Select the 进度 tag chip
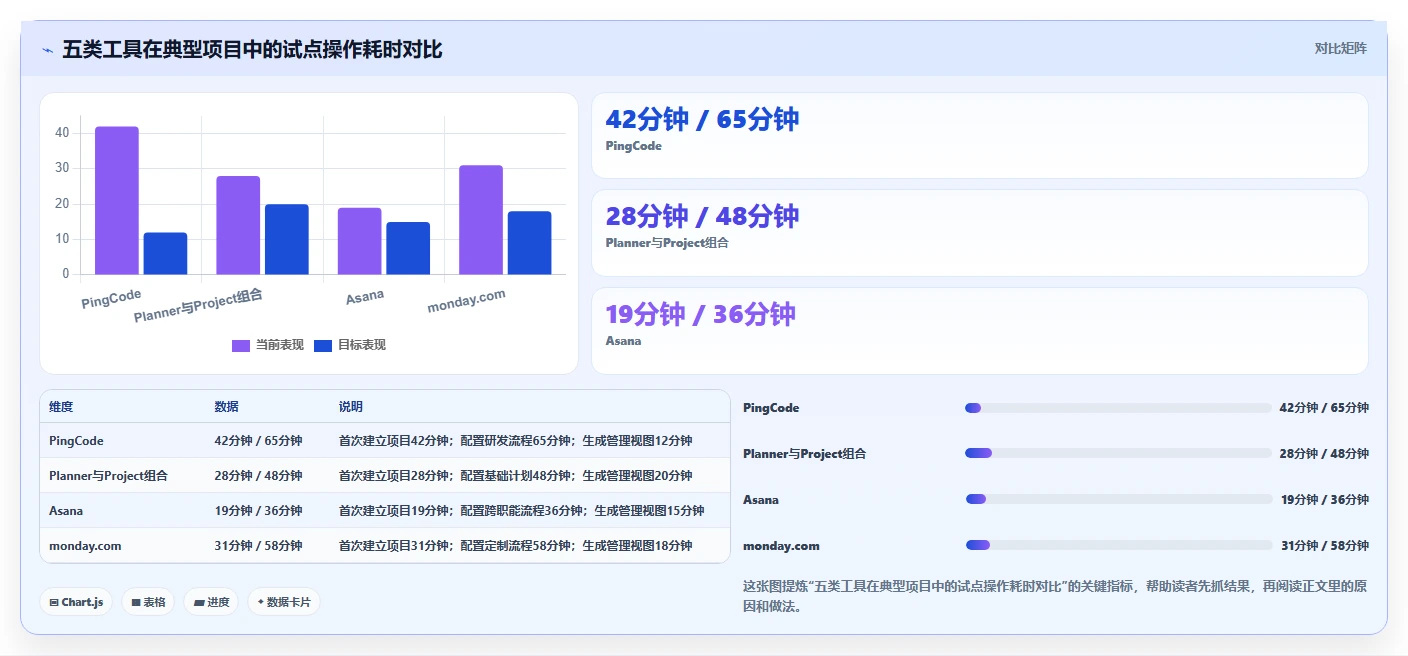Screen dimensions: 1408x656 pos(211,602)
